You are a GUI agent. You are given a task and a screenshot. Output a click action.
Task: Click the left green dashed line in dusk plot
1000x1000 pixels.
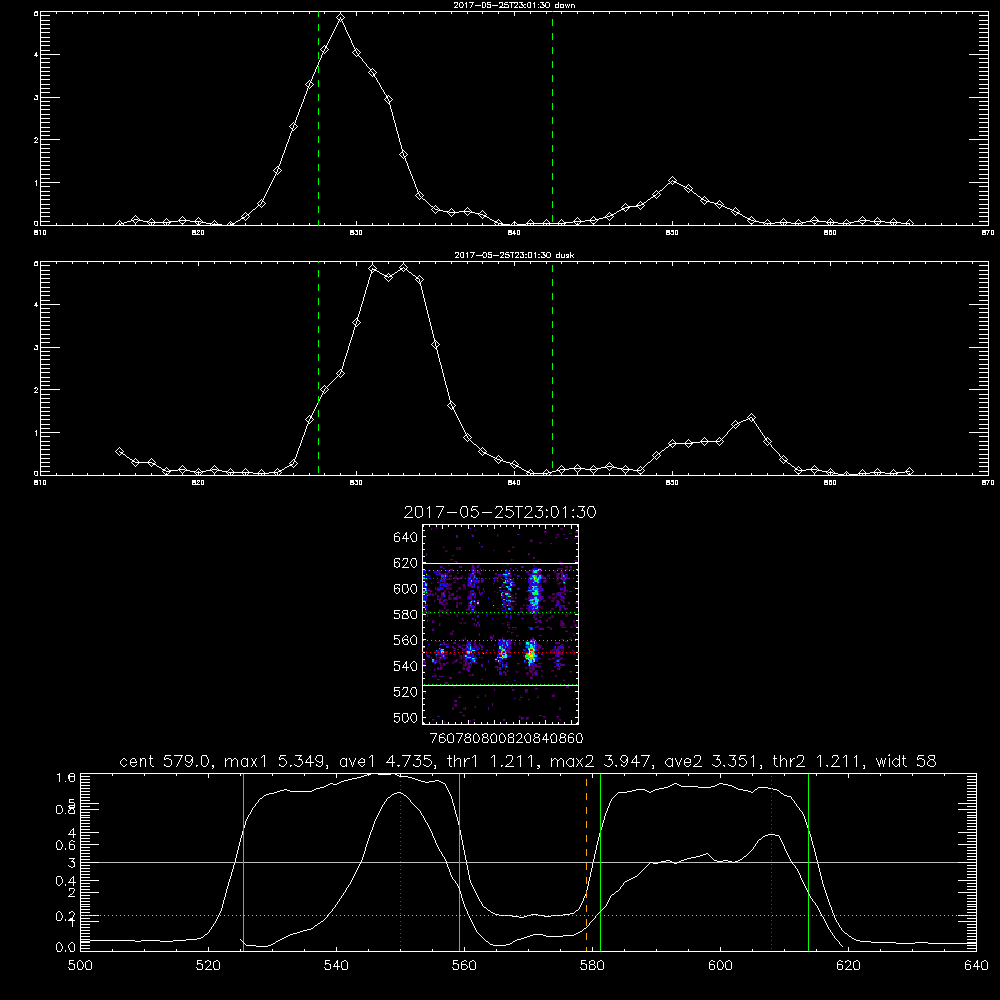318,369
